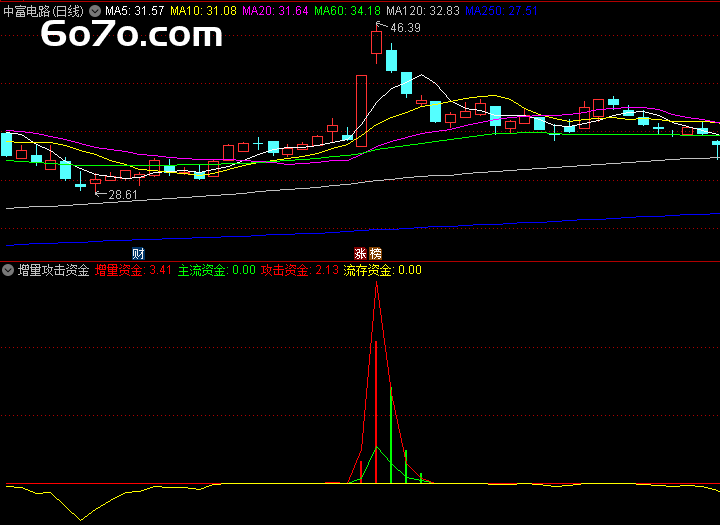720x525 pixels.
Task: Expand the 增量攻击资金 indicator dropdown arrow
Action: coord(8,270)
